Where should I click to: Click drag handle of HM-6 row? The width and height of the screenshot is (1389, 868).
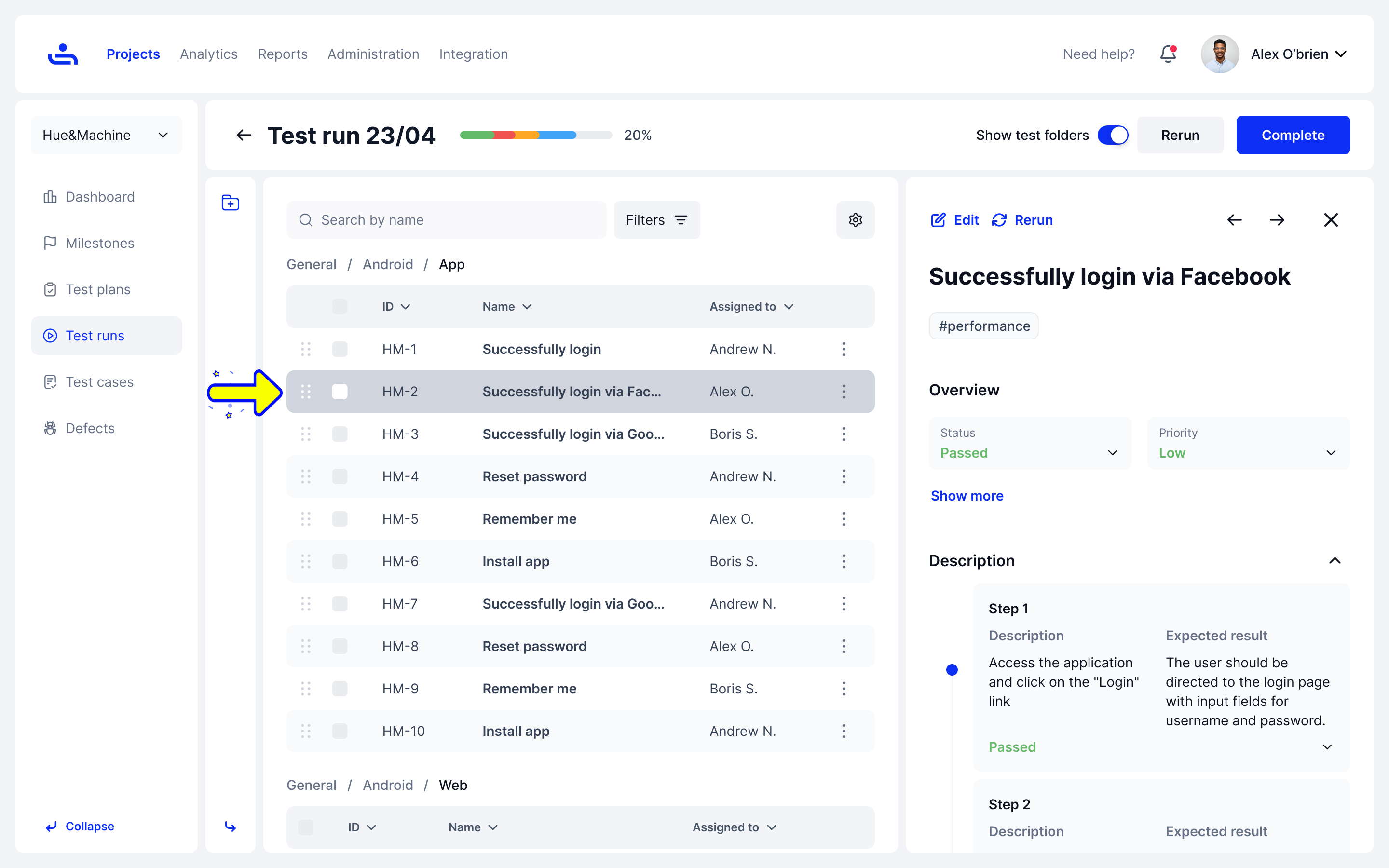point(305,561)
